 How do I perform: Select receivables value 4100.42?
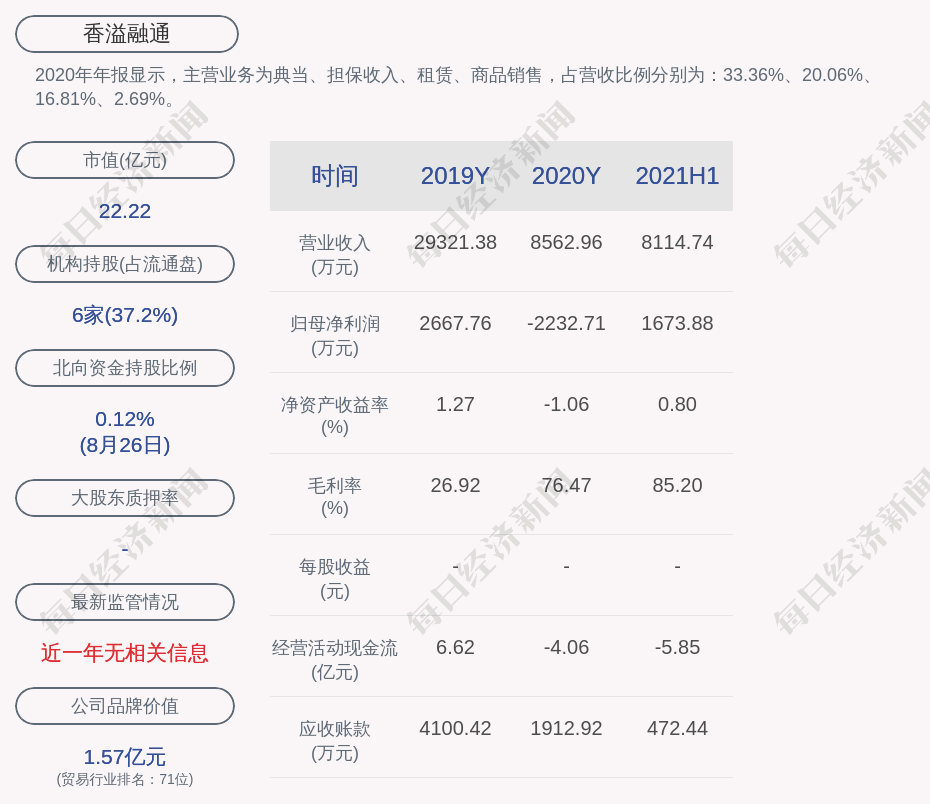pos(455,728)
